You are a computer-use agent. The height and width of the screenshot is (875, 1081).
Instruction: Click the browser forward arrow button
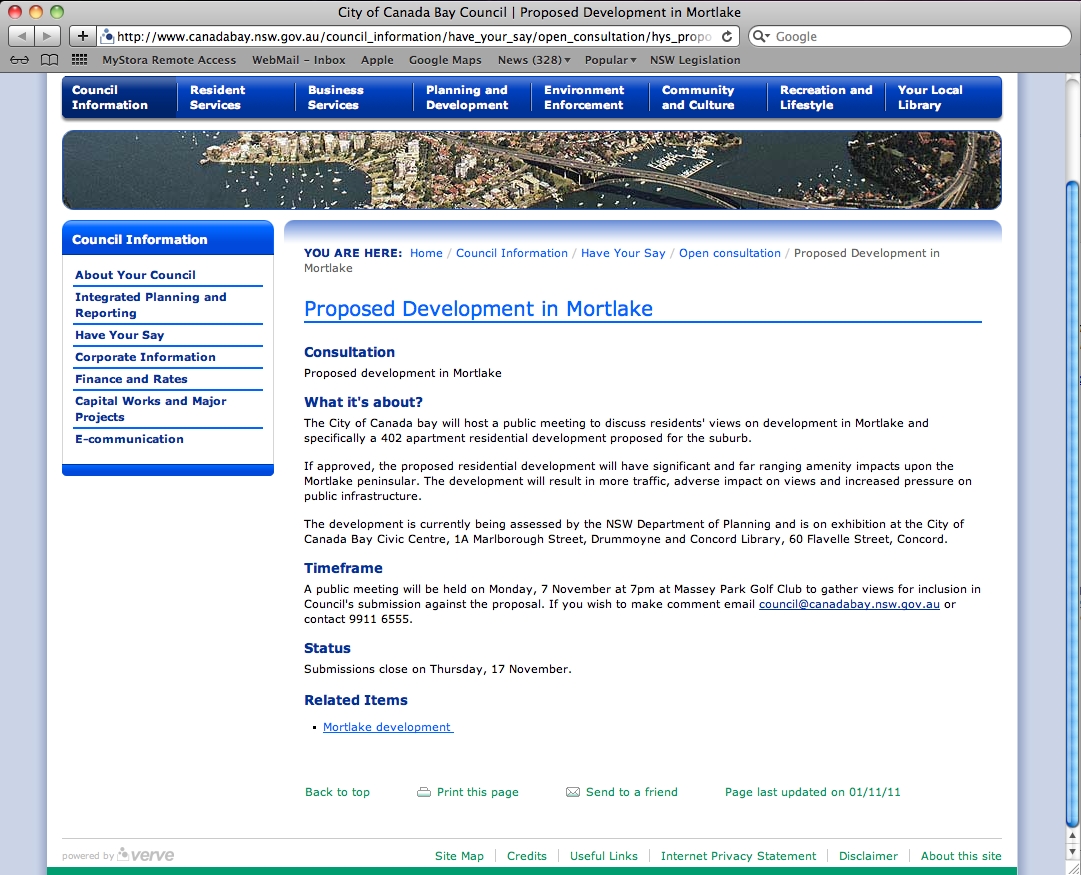[x=47, y=36]
